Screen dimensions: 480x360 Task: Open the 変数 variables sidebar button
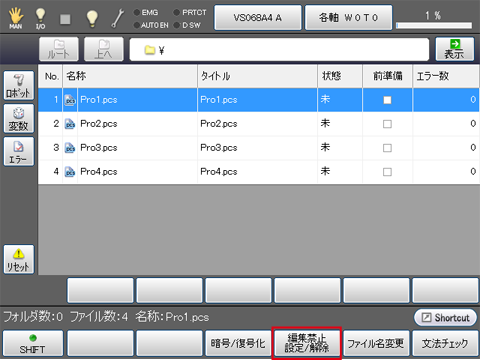point(19,118)
